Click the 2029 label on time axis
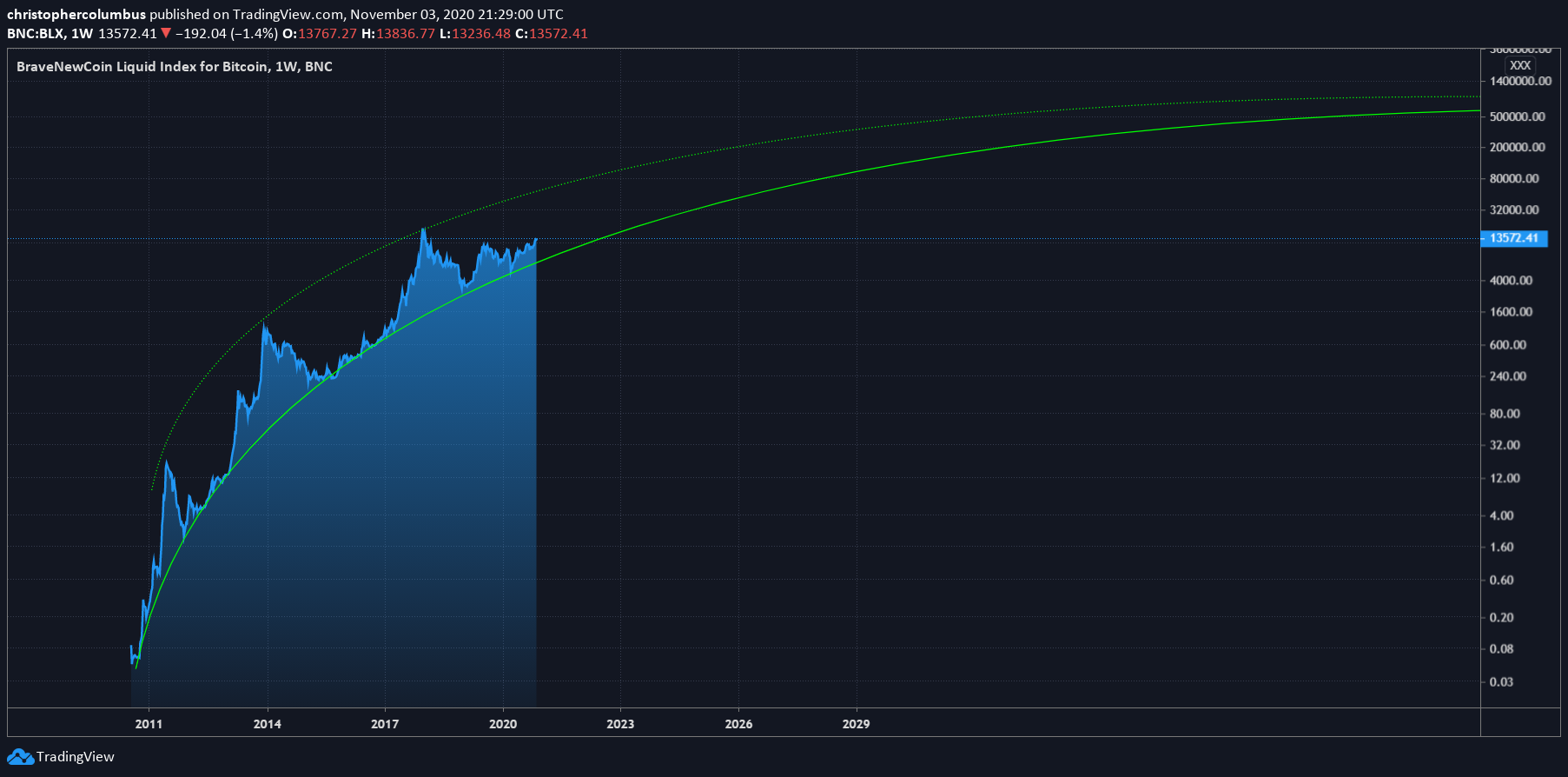 pyautogui.click(x=857, y=724)
